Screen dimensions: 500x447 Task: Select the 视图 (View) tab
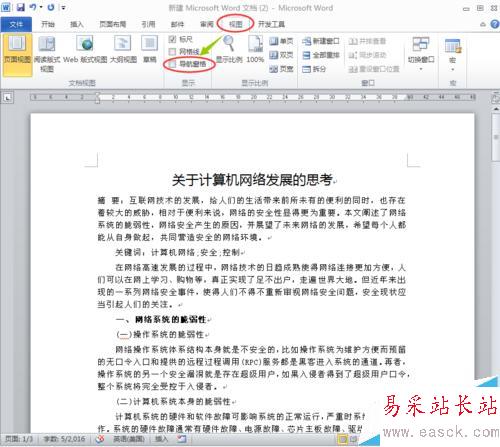235,24
